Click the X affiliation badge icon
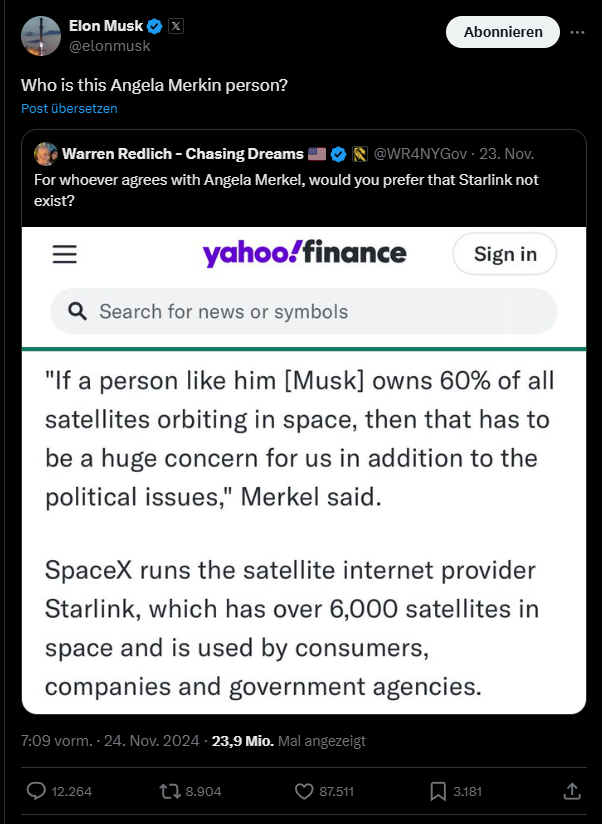Viewport: 602px width, 824px height. coord(175,25)
